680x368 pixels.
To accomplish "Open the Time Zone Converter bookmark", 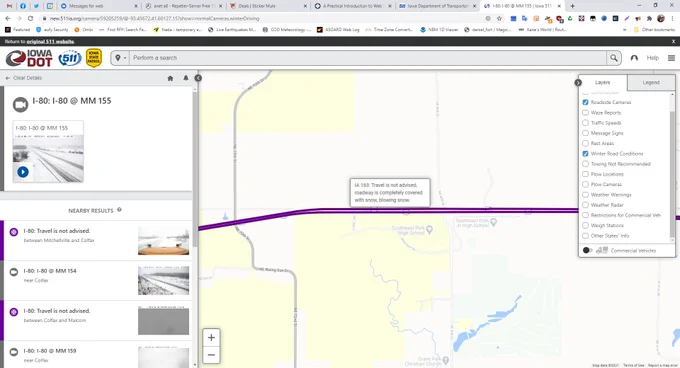I will coord(389,30).
